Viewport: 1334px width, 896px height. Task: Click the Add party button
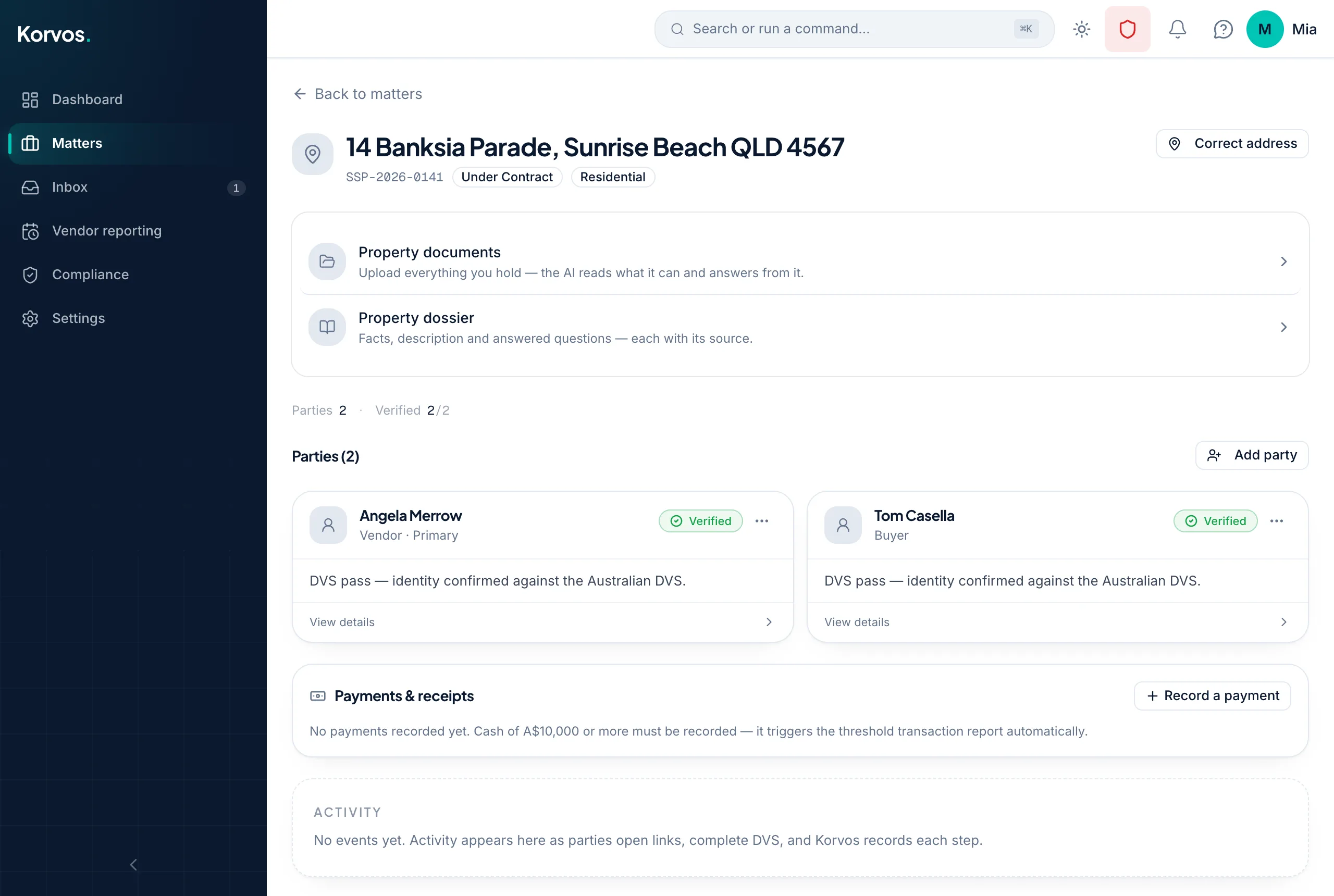point(1252,455)
